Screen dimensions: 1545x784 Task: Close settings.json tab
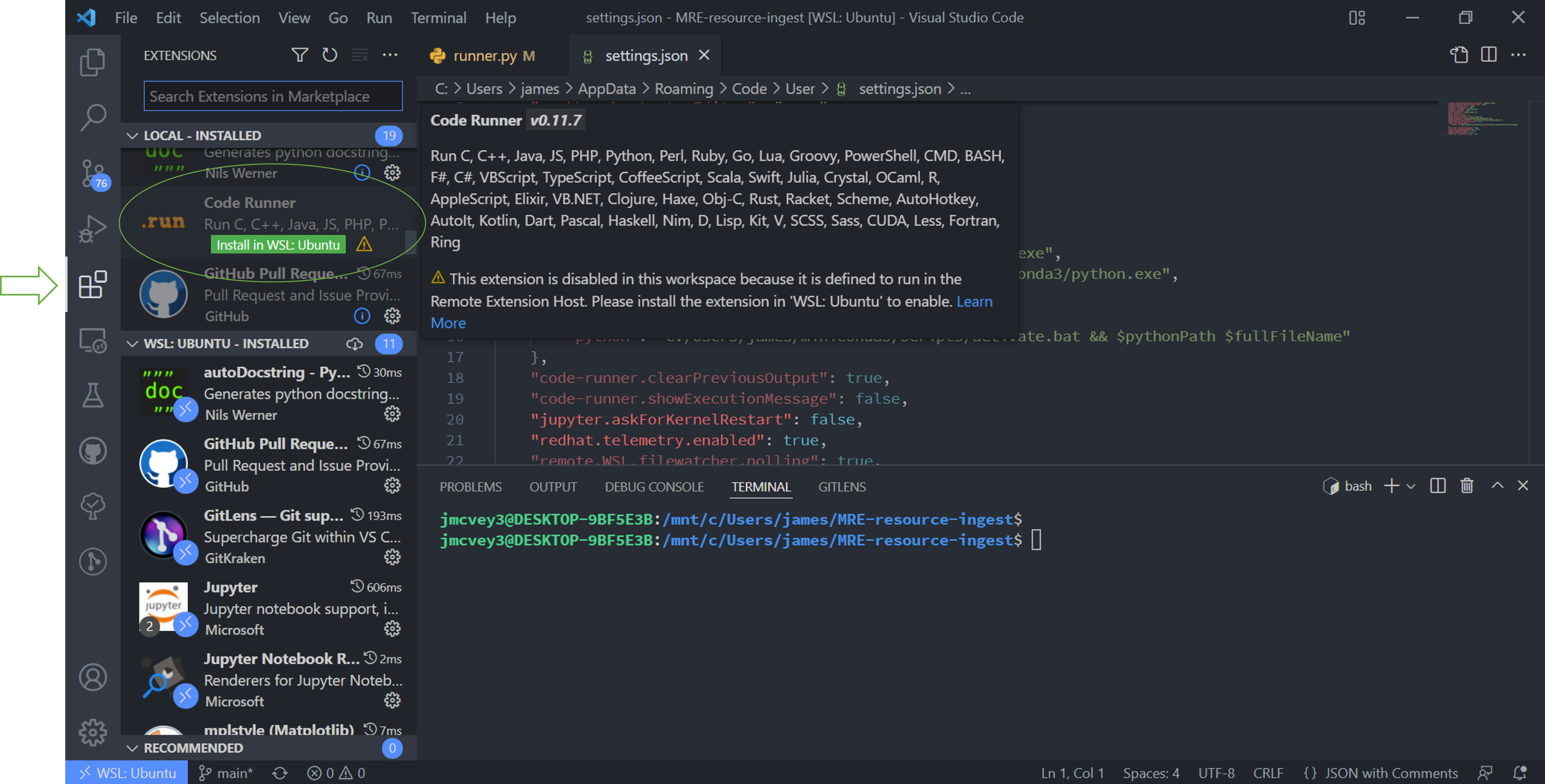704,55
